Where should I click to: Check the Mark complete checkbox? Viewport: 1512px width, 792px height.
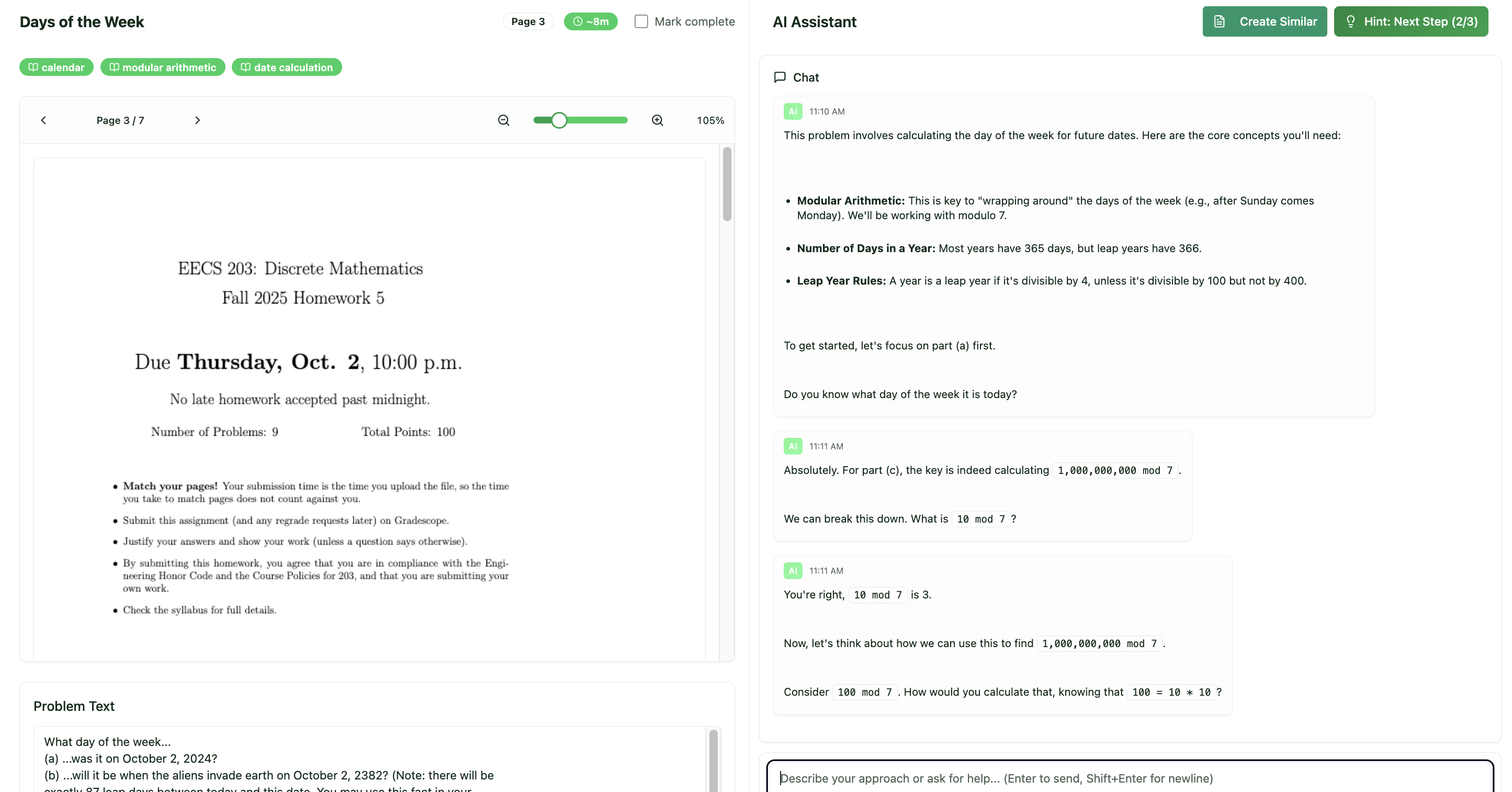coord(641,21)
